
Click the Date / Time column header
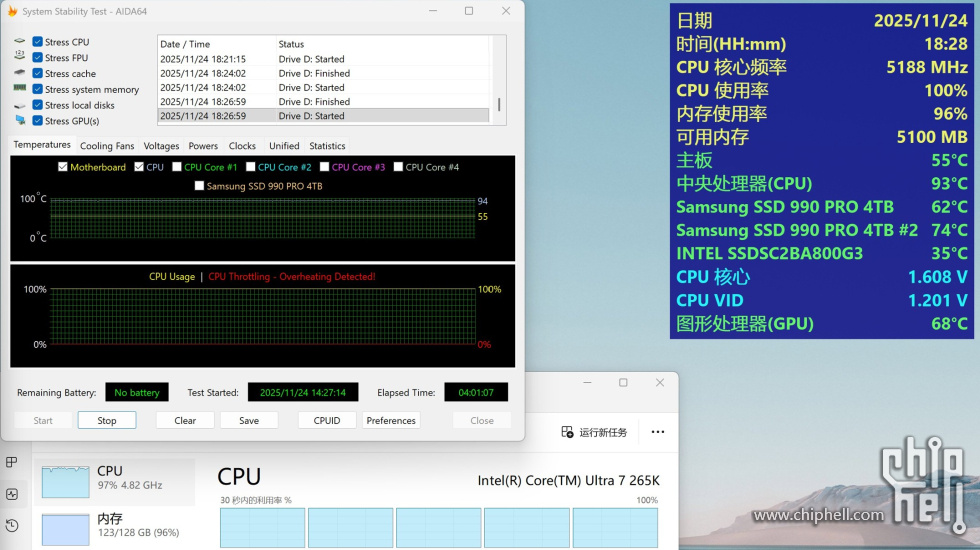(x=216, y=44)
